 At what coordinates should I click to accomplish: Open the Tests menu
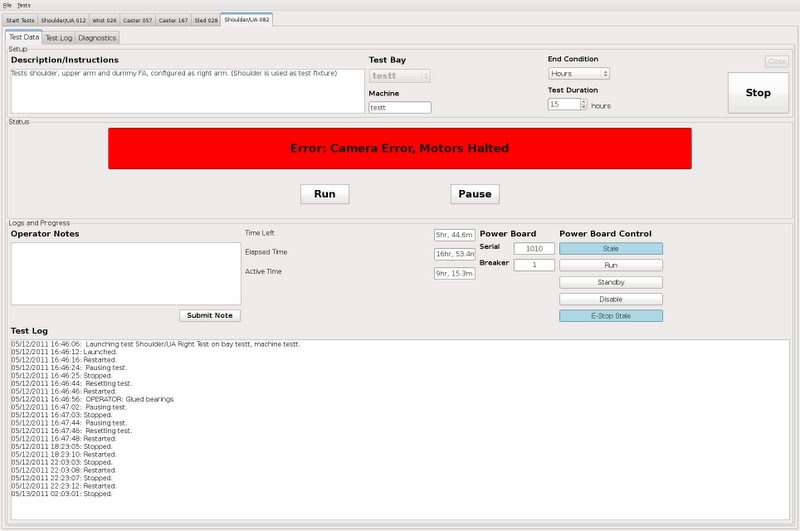point(24,5)
